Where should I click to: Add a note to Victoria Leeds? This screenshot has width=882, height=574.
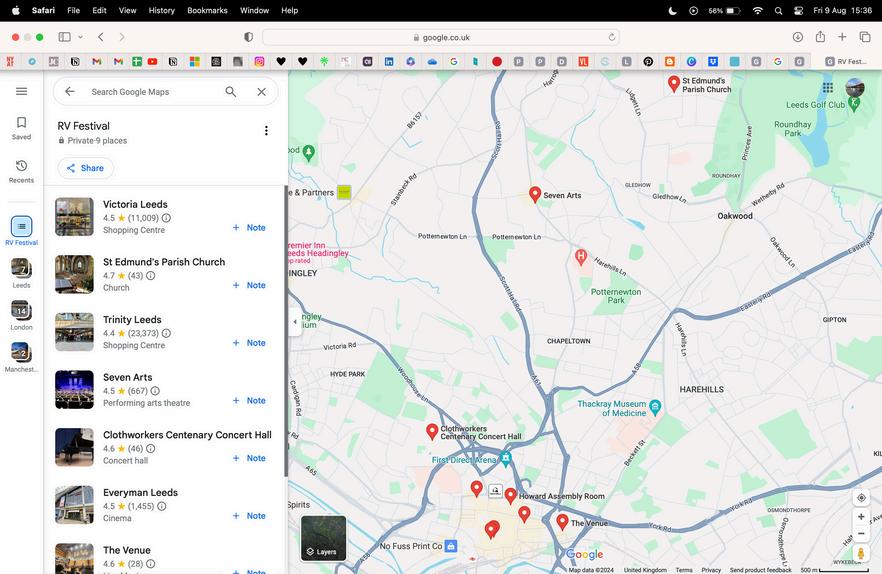point(249,227)
